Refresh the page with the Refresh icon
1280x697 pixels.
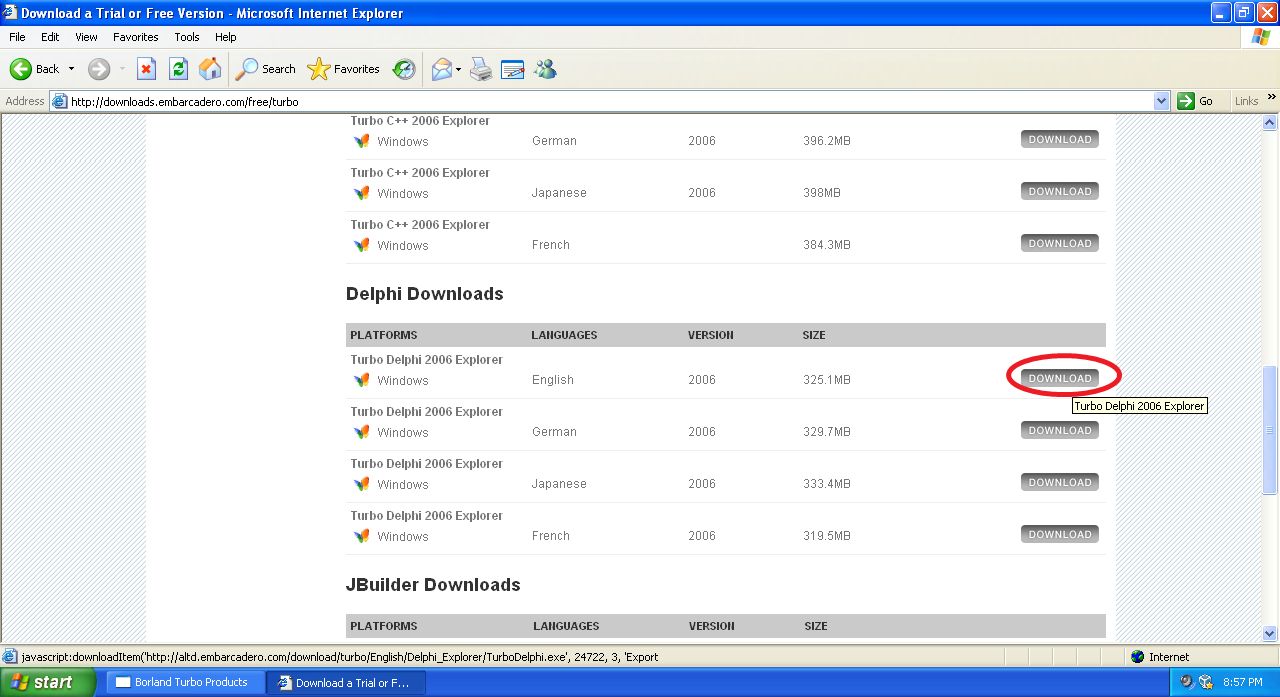pos(178,69)
